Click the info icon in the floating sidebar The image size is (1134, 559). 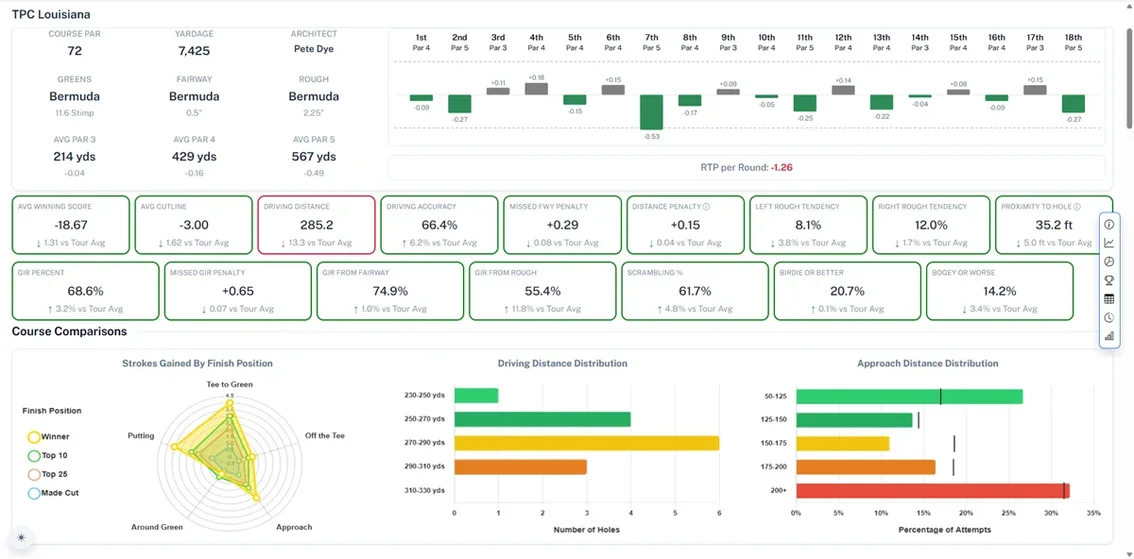[1109, 224]
